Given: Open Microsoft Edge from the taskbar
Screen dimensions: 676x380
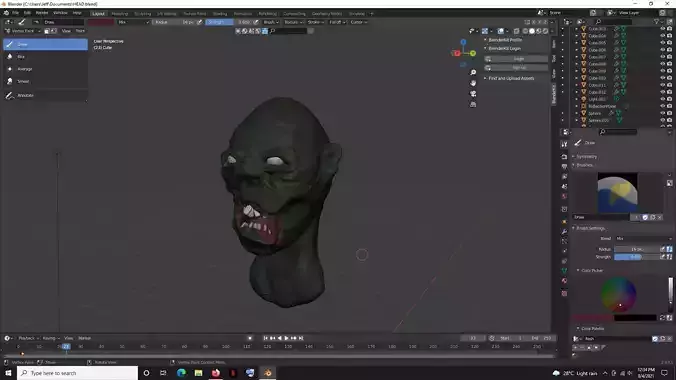Looking at the screenshot, I should coord(181,373).
